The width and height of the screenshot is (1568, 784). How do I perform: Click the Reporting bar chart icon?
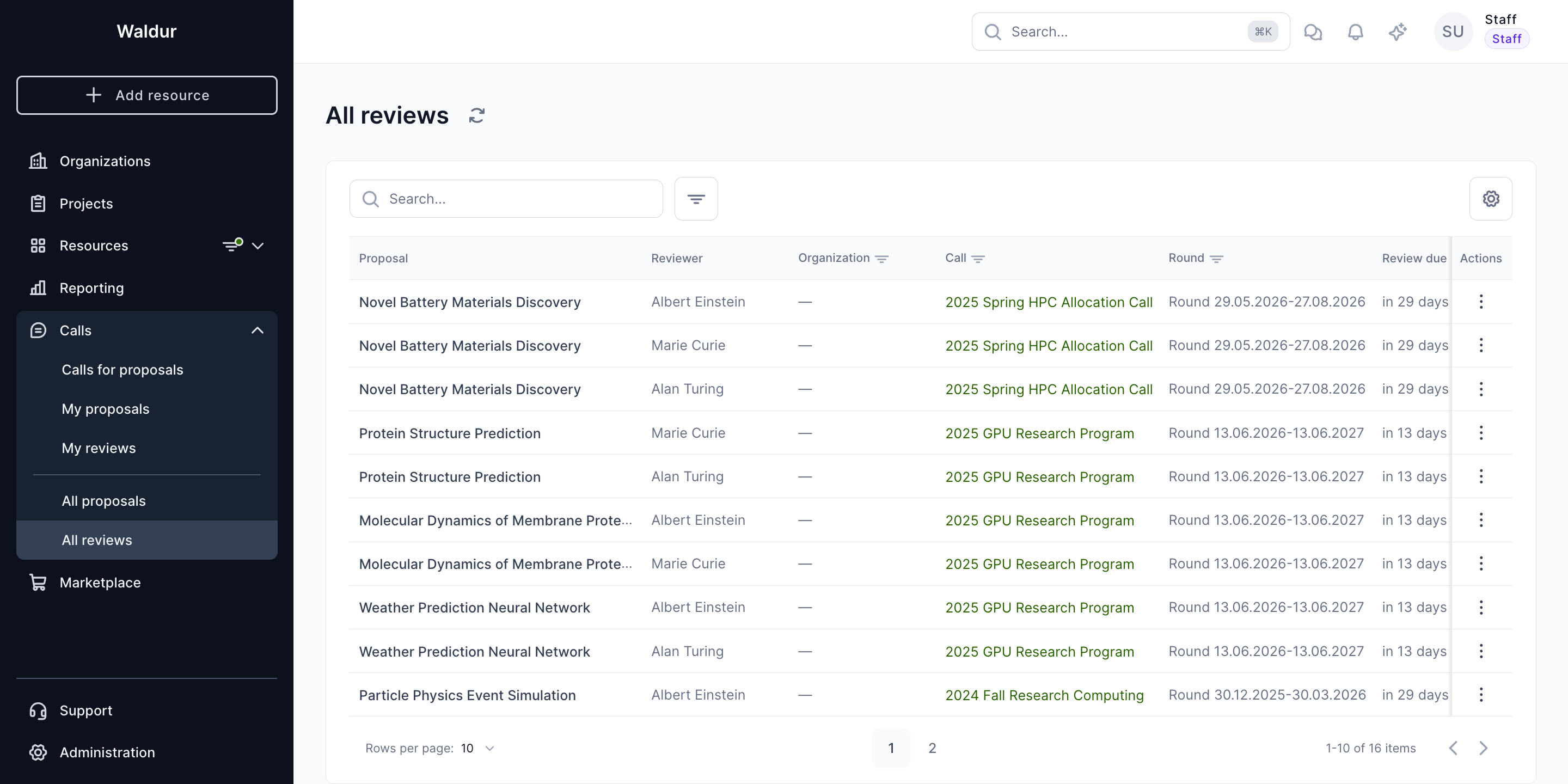(x=38, y=288)
